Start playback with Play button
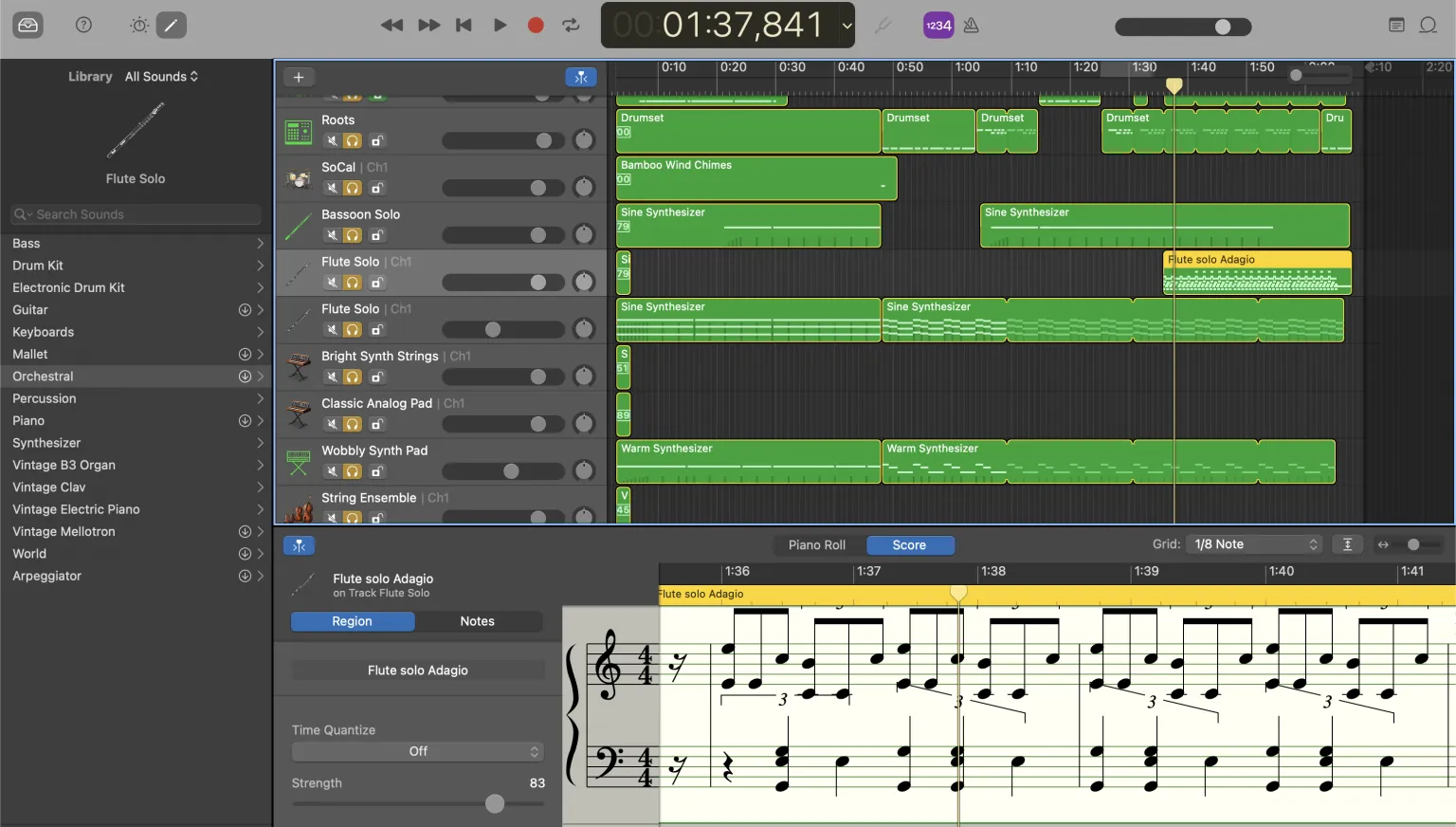Viewport: 1456px width, 827px height. pyautogui.click(x=500, y=26)
